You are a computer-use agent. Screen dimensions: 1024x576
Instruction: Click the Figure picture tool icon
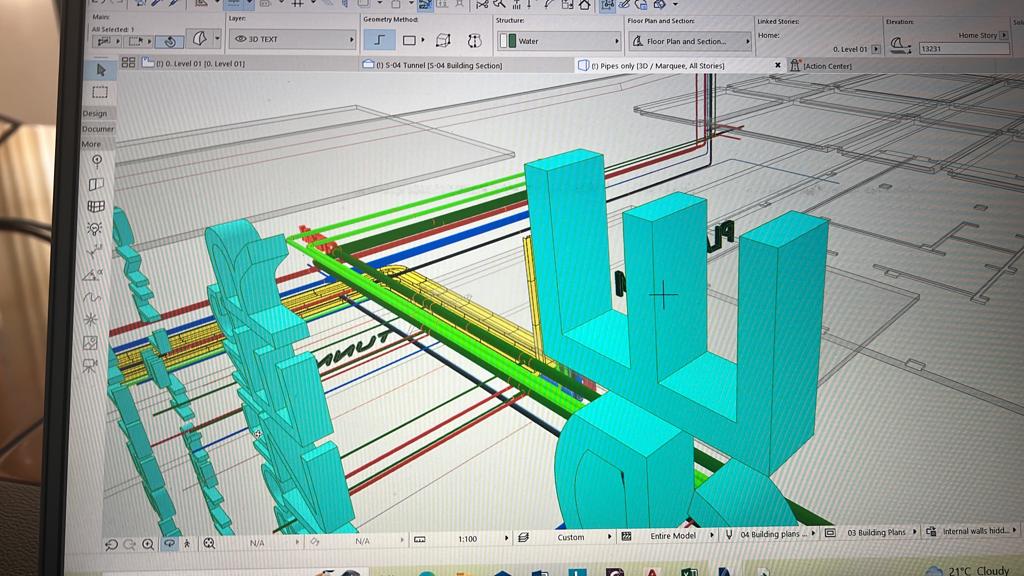tap(91, 342)
